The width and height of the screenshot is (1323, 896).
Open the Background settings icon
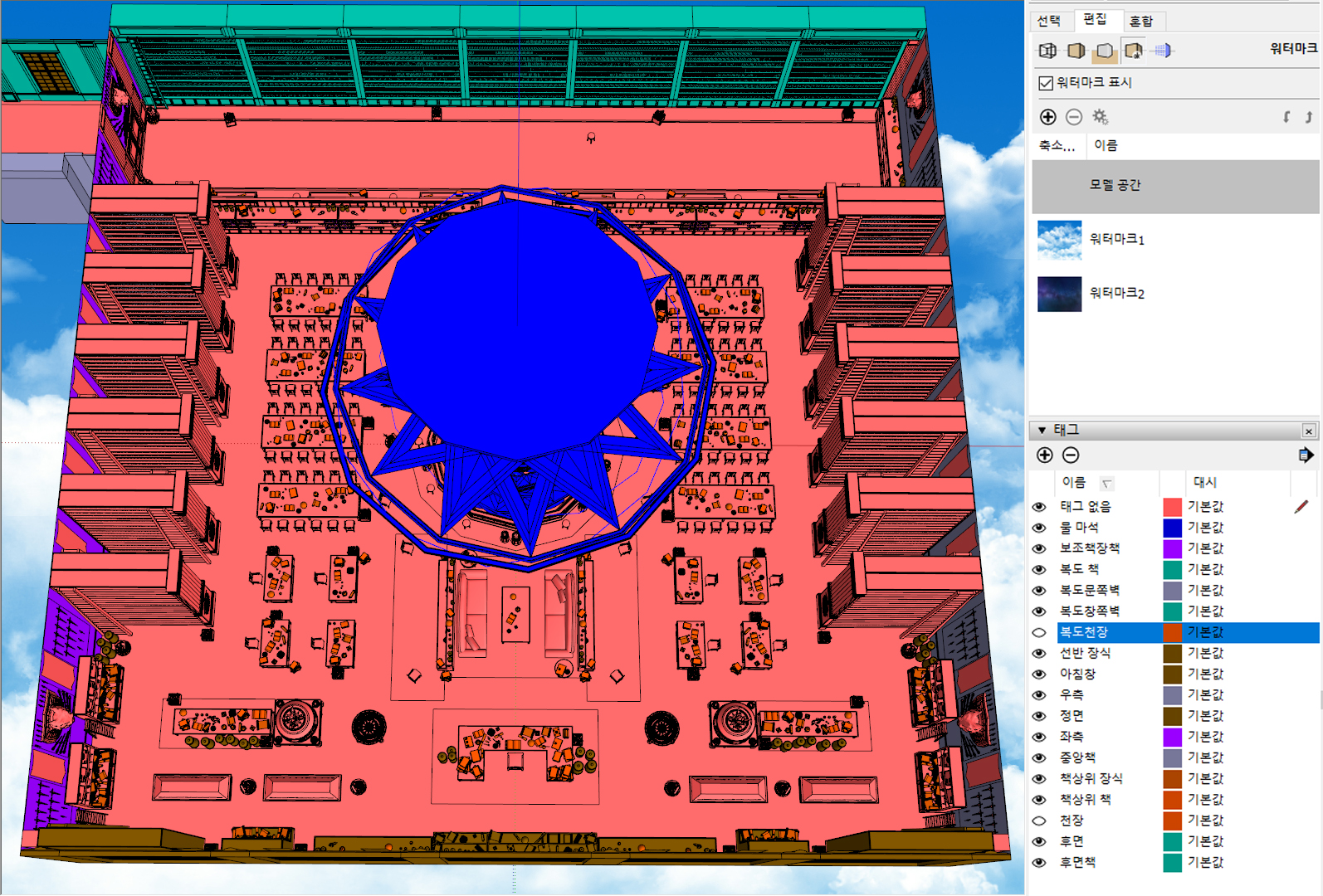pos(1104,51)
